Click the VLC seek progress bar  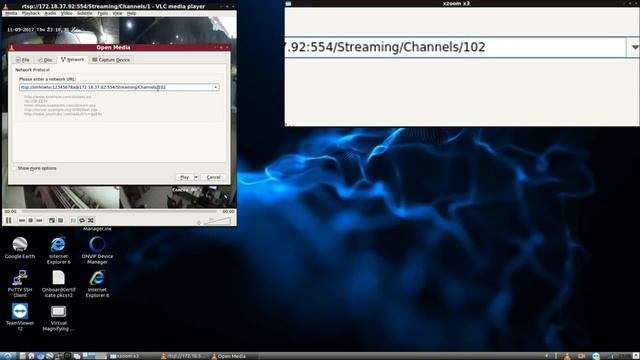click(x=119, y=212)
